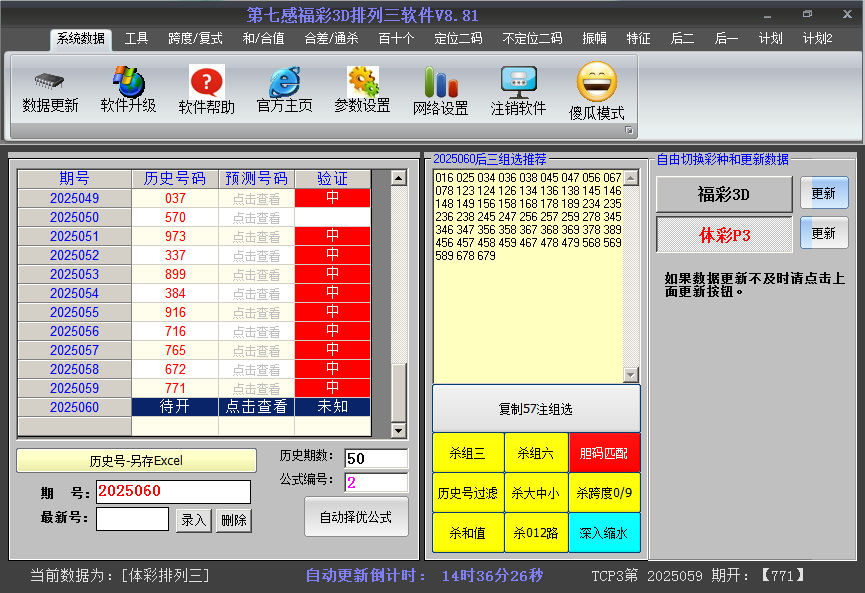Click the 数据更新 chip icon

(50, 82)
